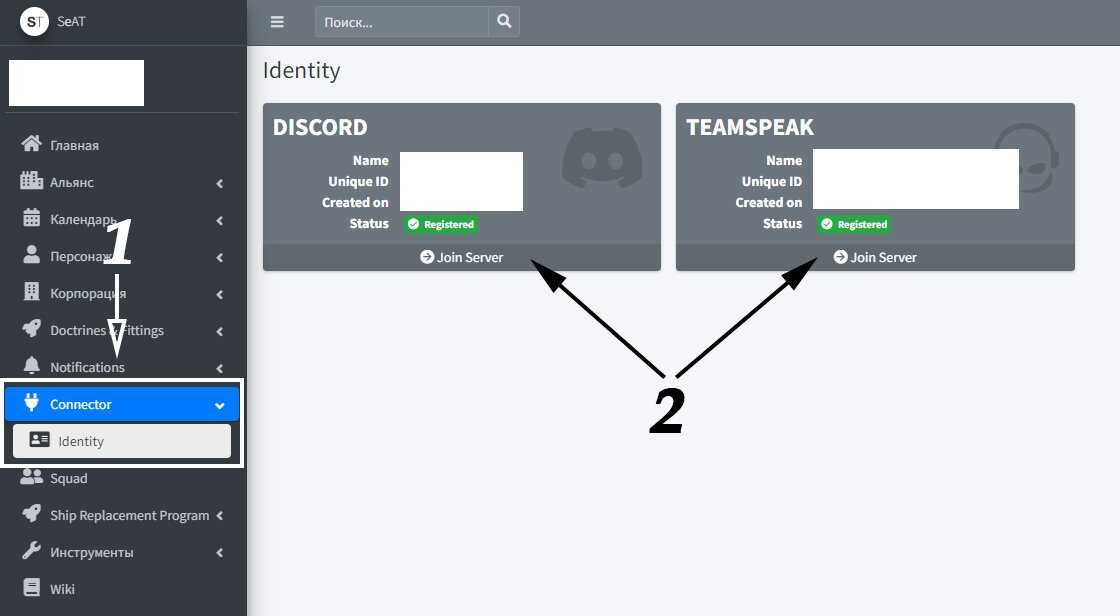Click the plug icon beside Connector
The height and width of the screenshot is (616, 1120).
pyautogui.click(x=31, y=402)
